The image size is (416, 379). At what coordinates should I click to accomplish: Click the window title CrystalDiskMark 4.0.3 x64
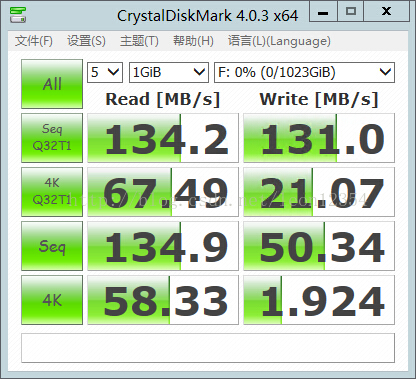click(207, 16)
